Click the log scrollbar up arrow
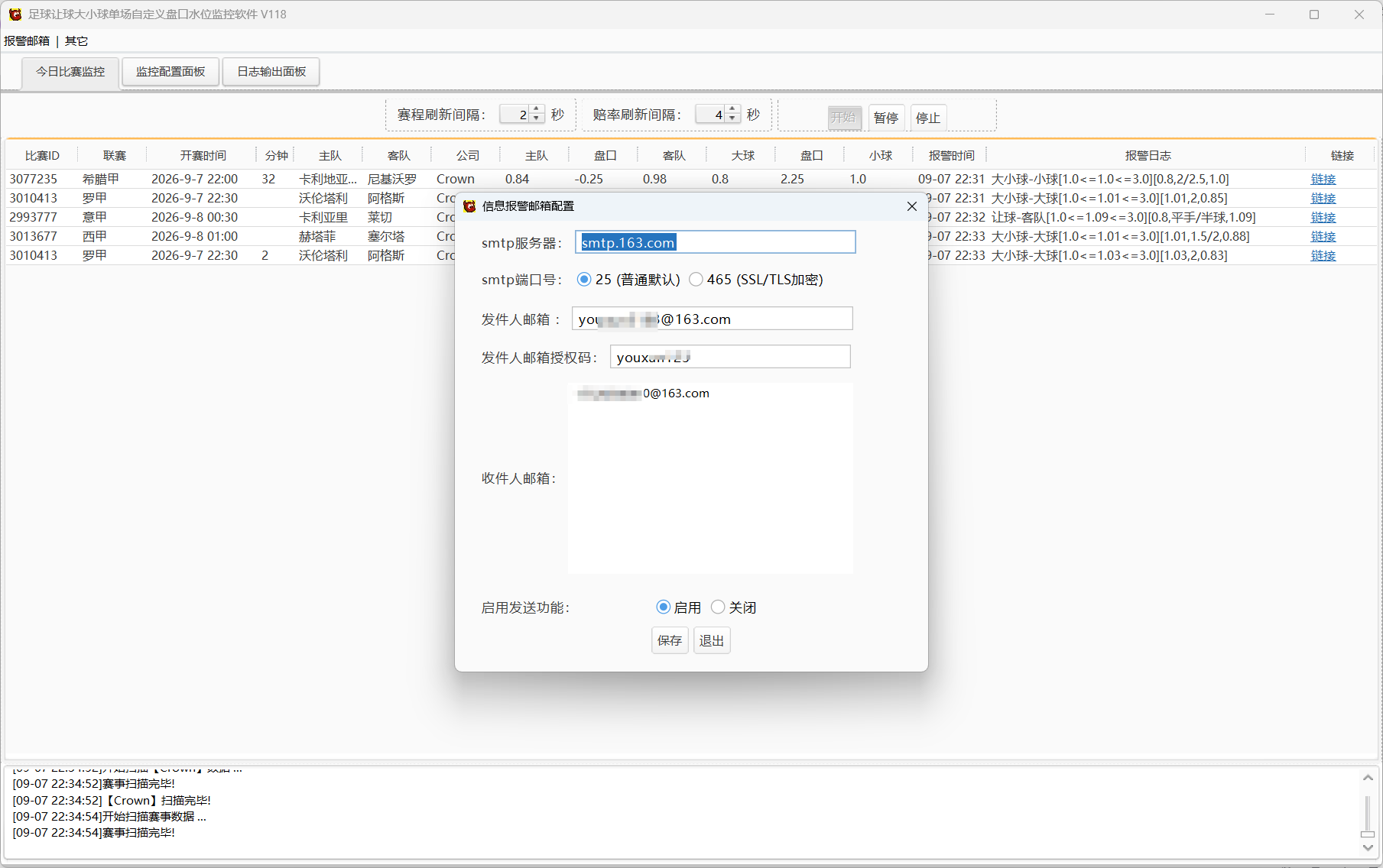 (1368, 777)
